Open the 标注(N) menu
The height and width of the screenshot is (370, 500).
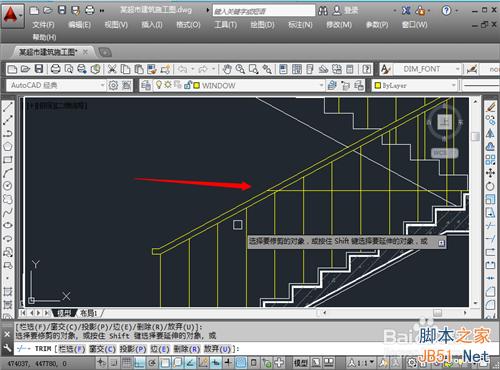point(300,25)
